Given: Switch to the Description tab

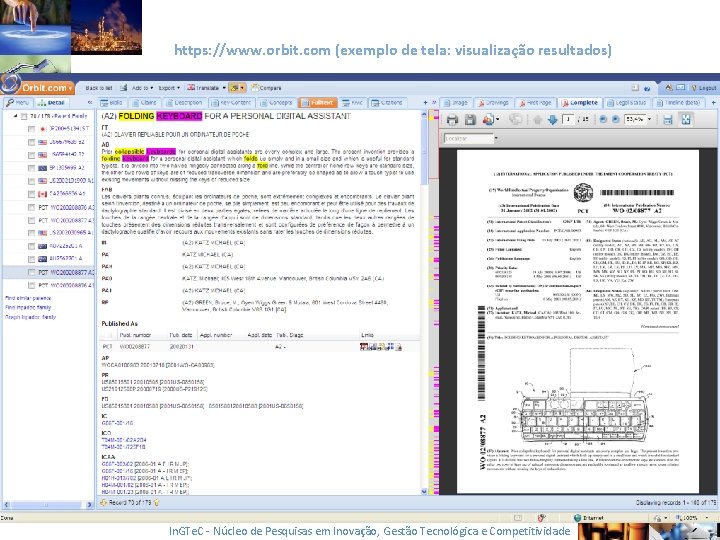Looking at the screenshot, I should pyautogui.click(x=184, y=103).
